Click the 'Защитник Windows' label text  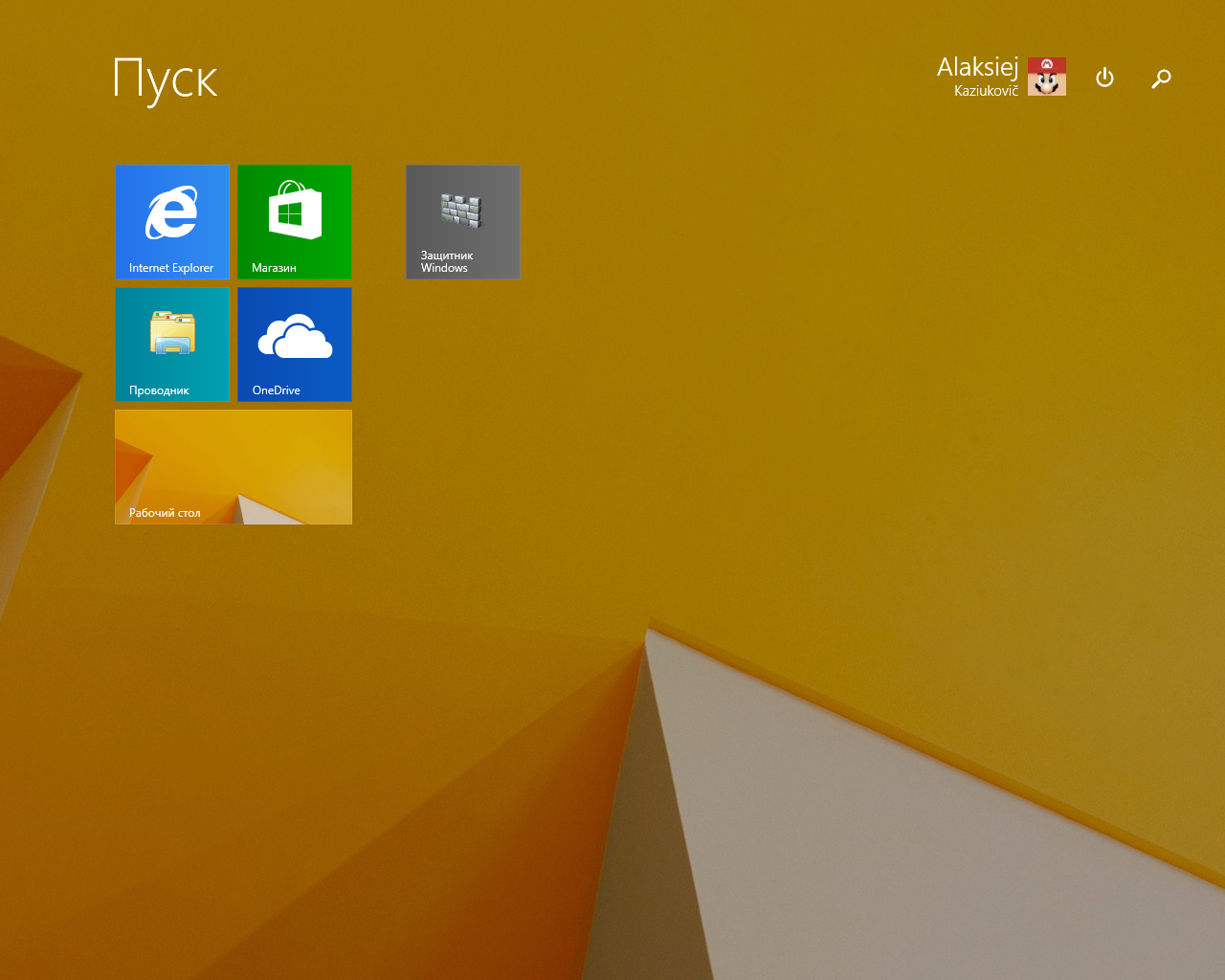[447, 261]
